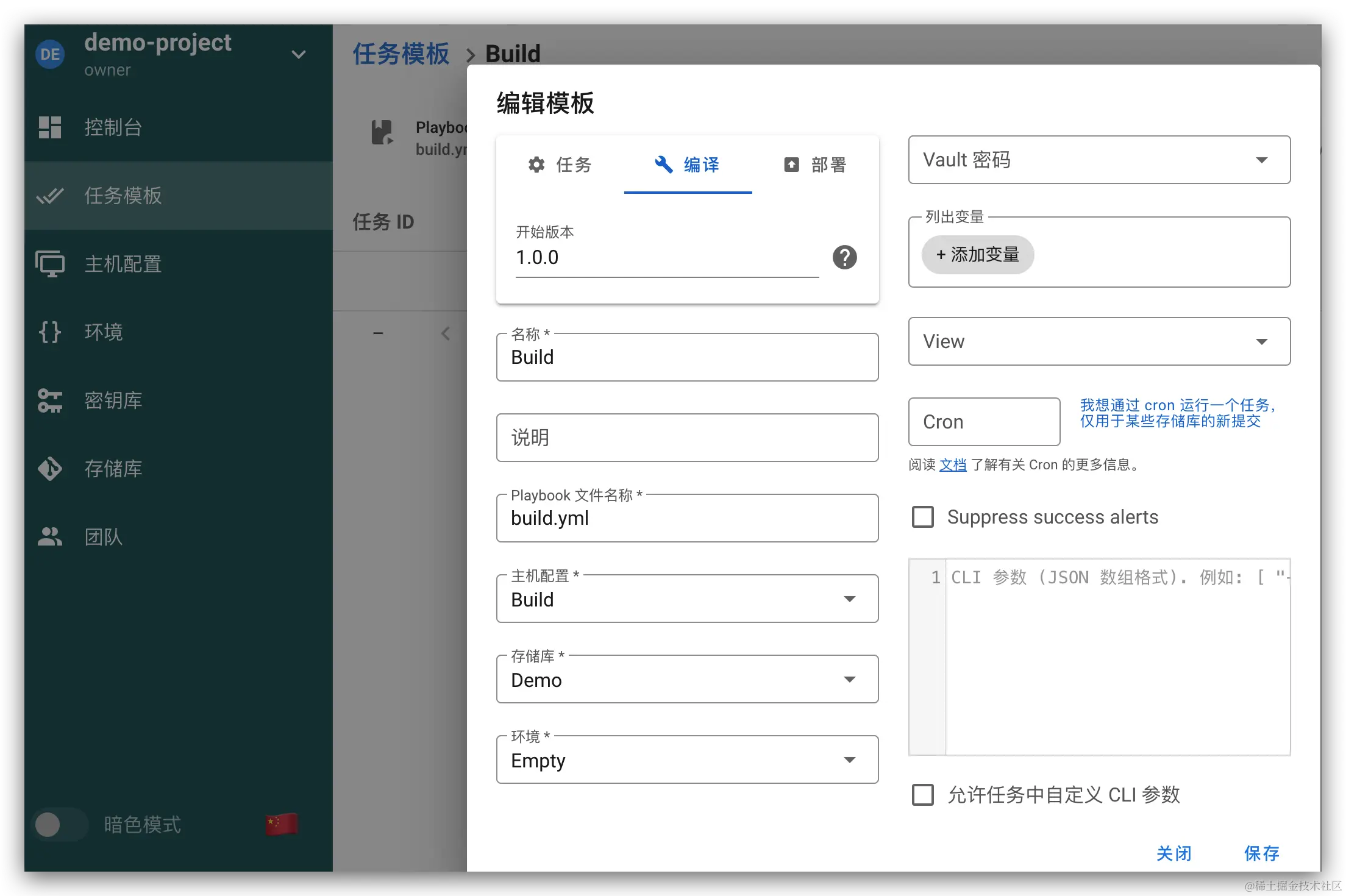Click the people icon for 团队

[x=50, y=537]
